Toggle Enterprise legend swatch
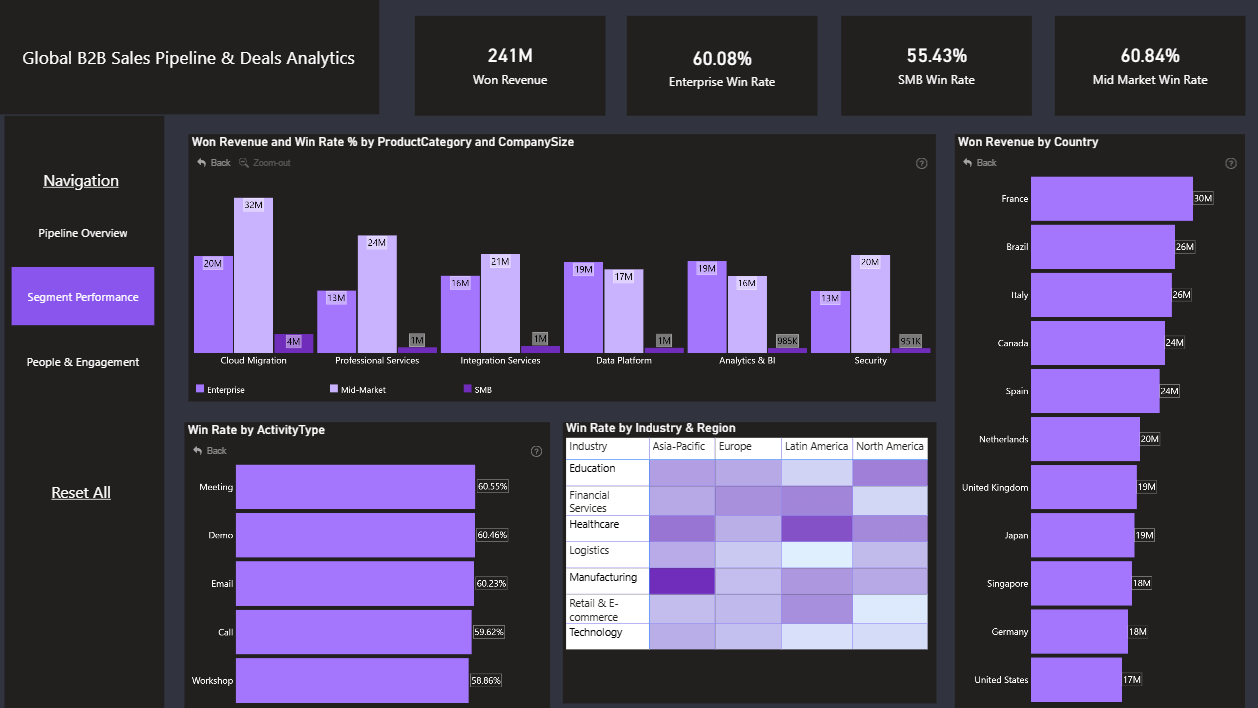This screenshot has width=1258, height=708. coord(200,389)
